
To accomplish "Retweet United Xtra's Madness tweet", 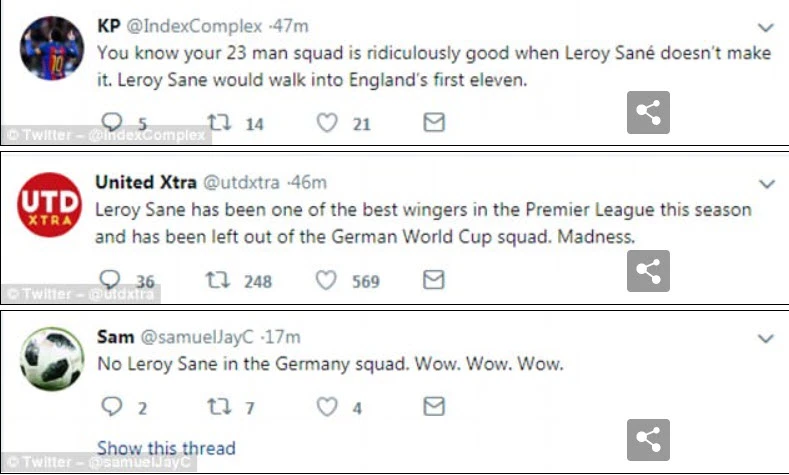I will coord(216,281).
